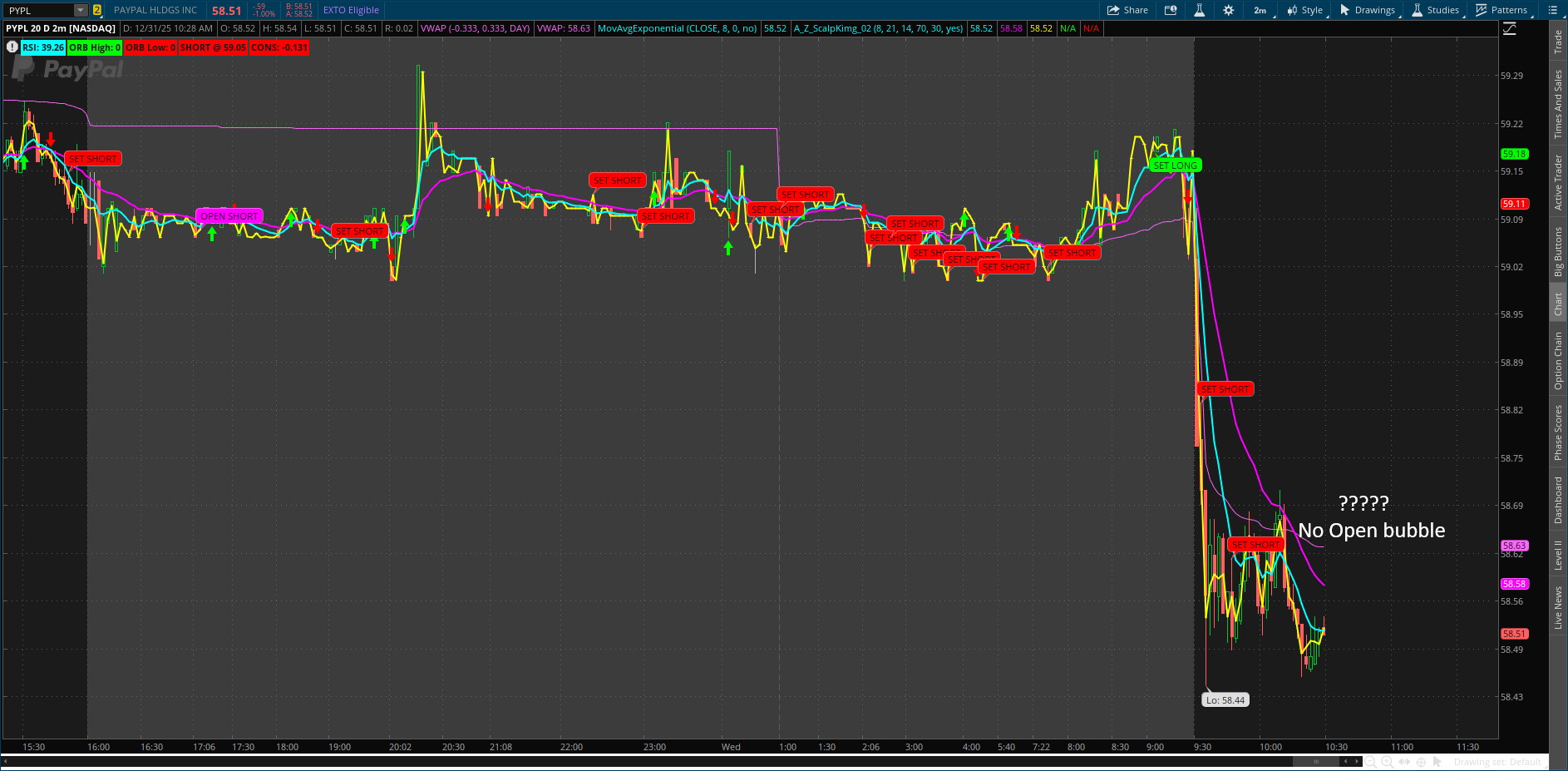
Task: Open chart settings gear icon
Action: tap(1229, 10)
